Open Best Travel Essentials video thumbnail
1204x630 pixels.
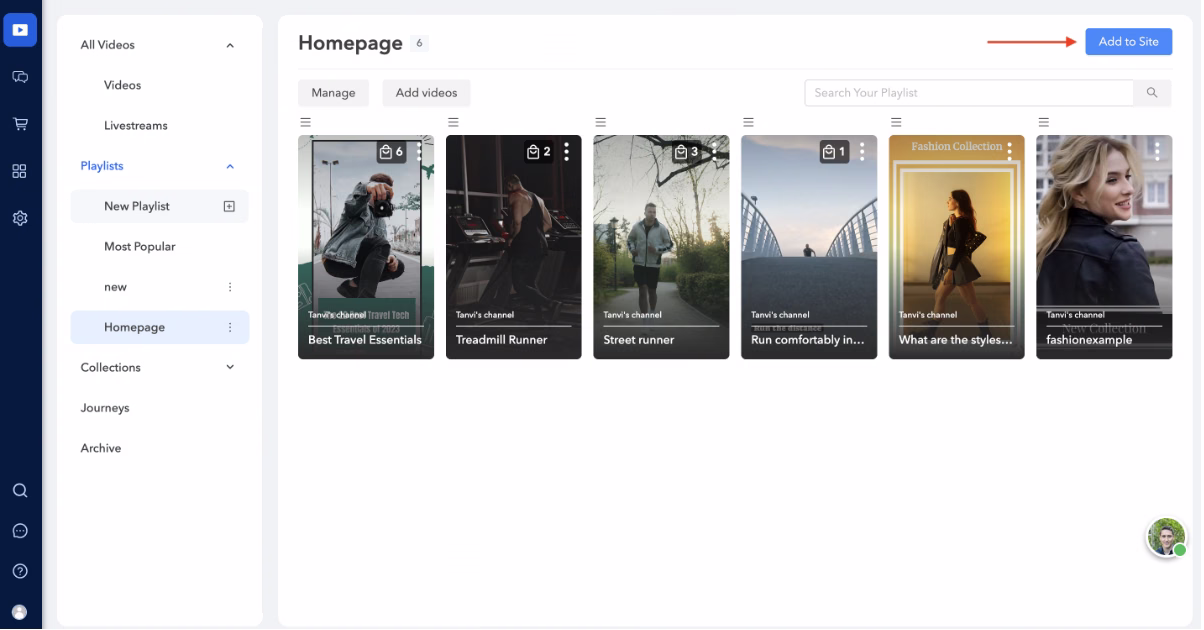(366, 247)
